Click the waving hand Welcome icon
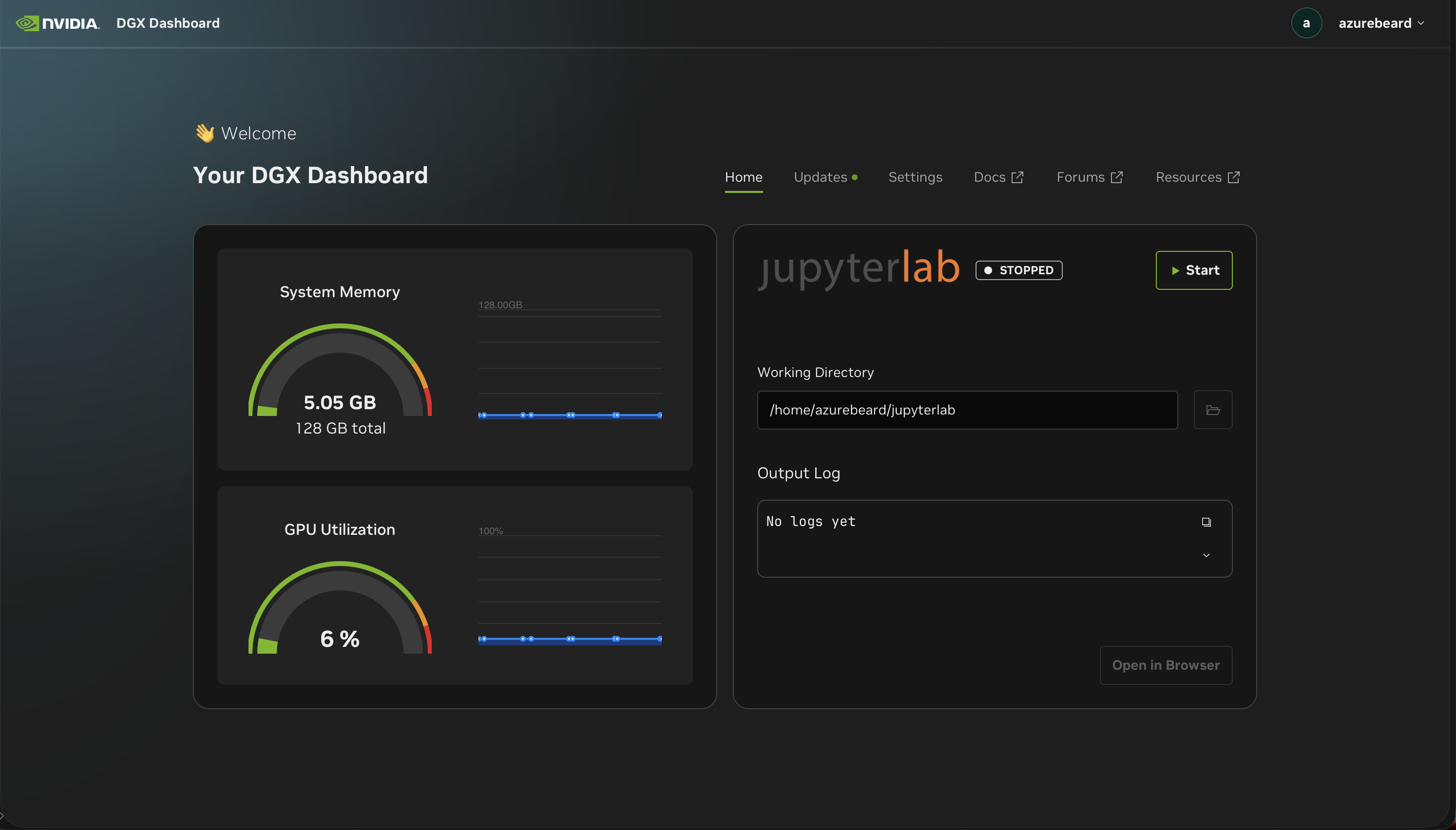Image resolution: width=1456 pixels, height=830 pixels. [205, 133]
